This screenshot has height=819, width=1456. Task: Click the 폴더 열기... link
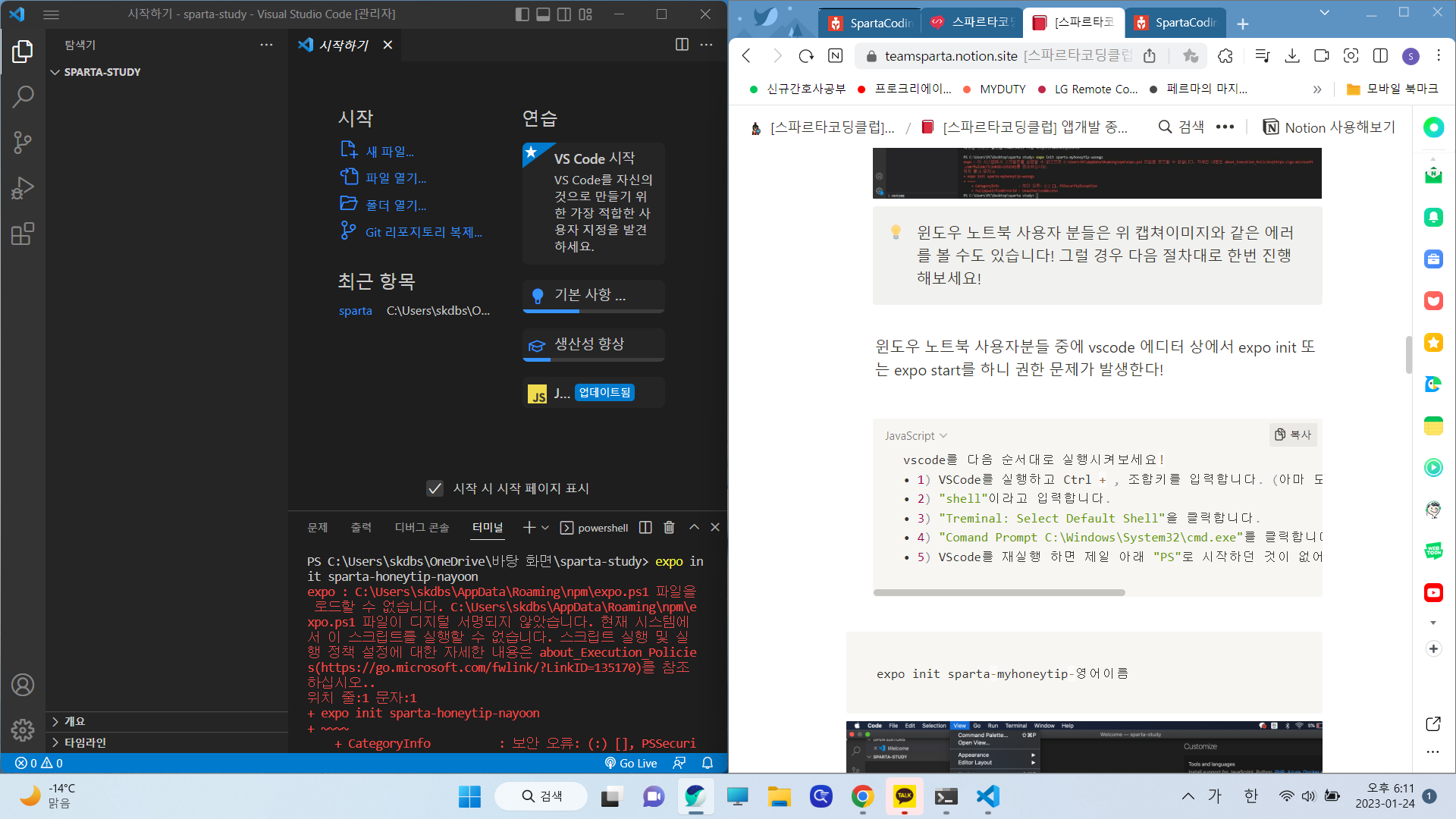(395, 206)
